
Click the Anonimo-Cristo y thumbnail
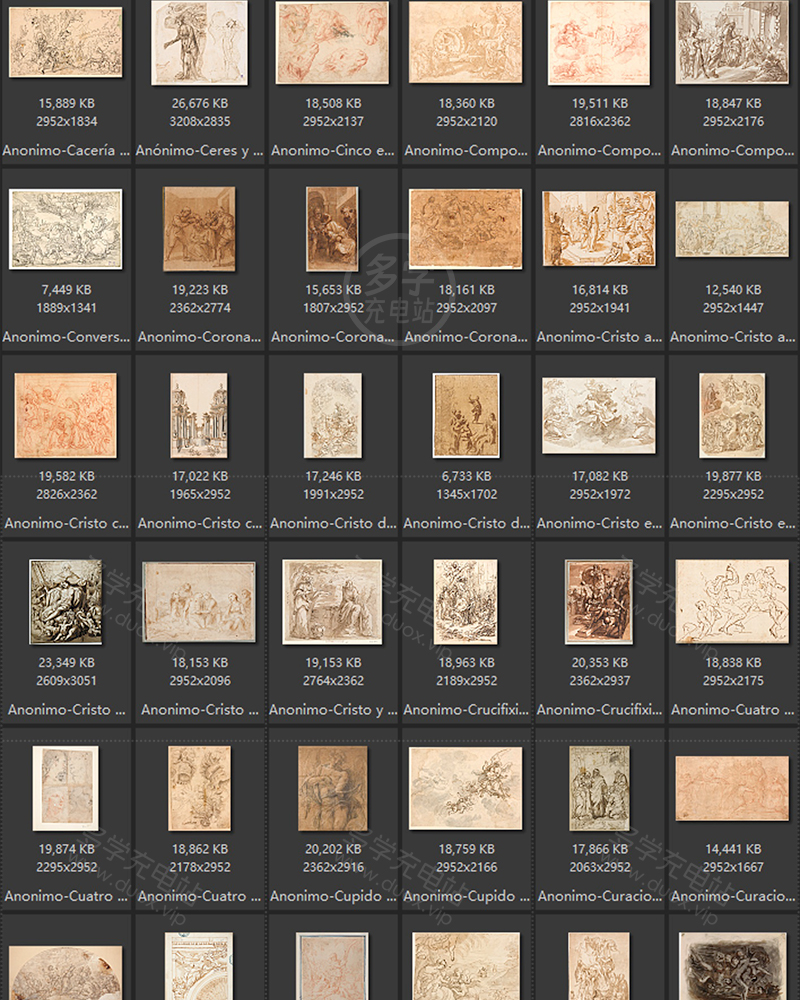(x=332, y=601)
